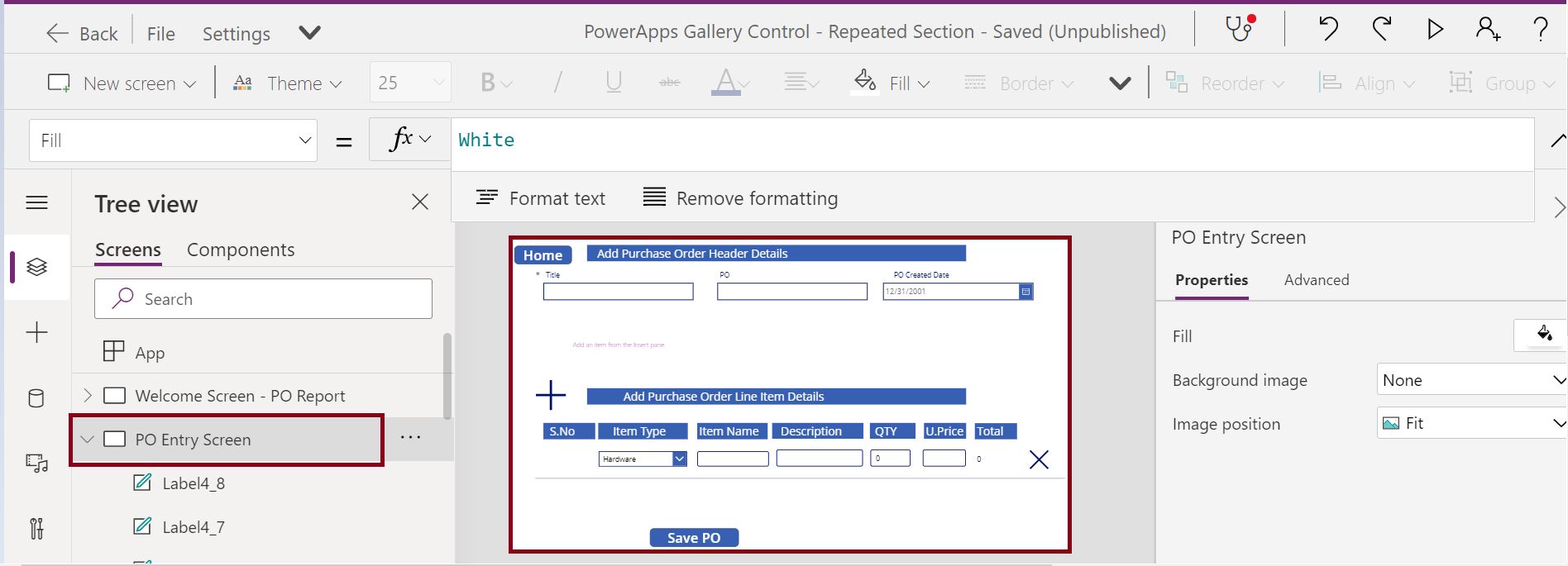Open Help question mark icon
This screenshot has width=1568, height=566.
point(1541,30)
